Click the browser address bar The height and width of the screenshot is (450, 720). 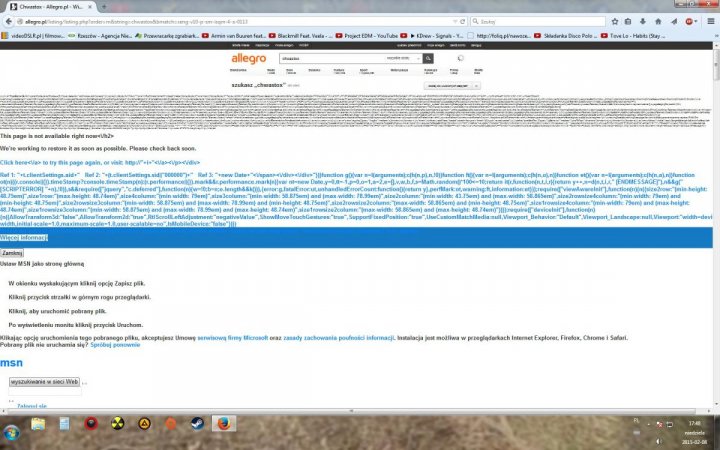200,19
